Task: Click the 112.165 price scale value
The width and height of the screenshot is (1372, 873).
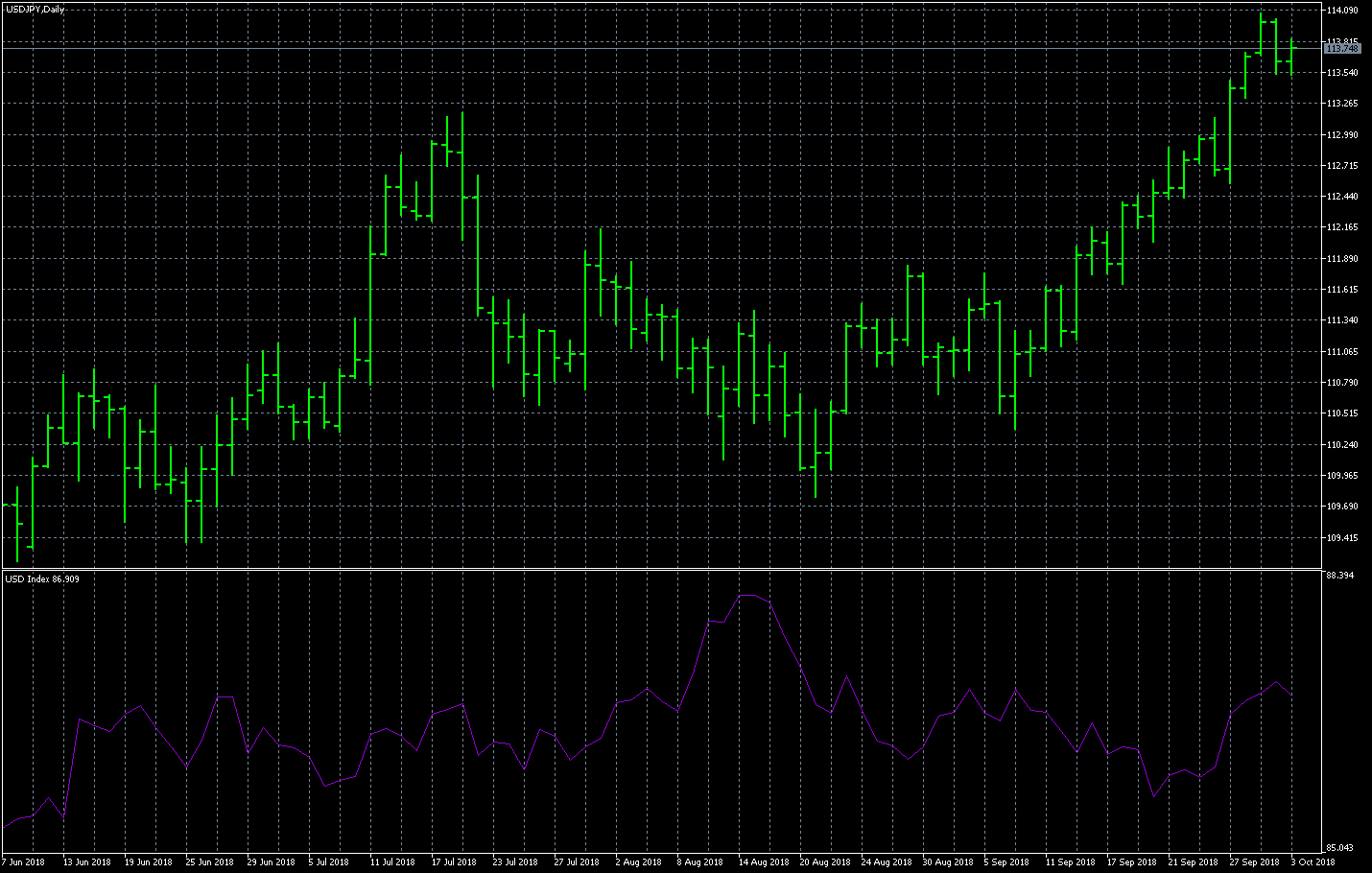Action: pos(1341,227)
